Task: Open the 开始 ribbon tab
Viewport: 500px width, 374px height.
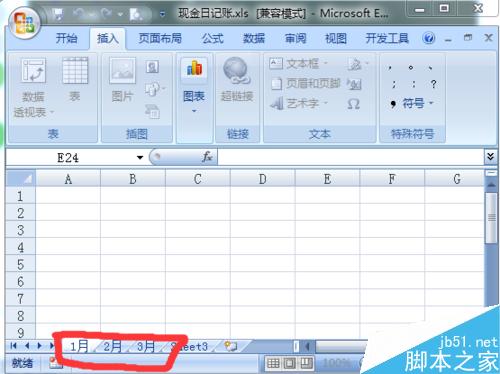Action: (x=66, y=38)
